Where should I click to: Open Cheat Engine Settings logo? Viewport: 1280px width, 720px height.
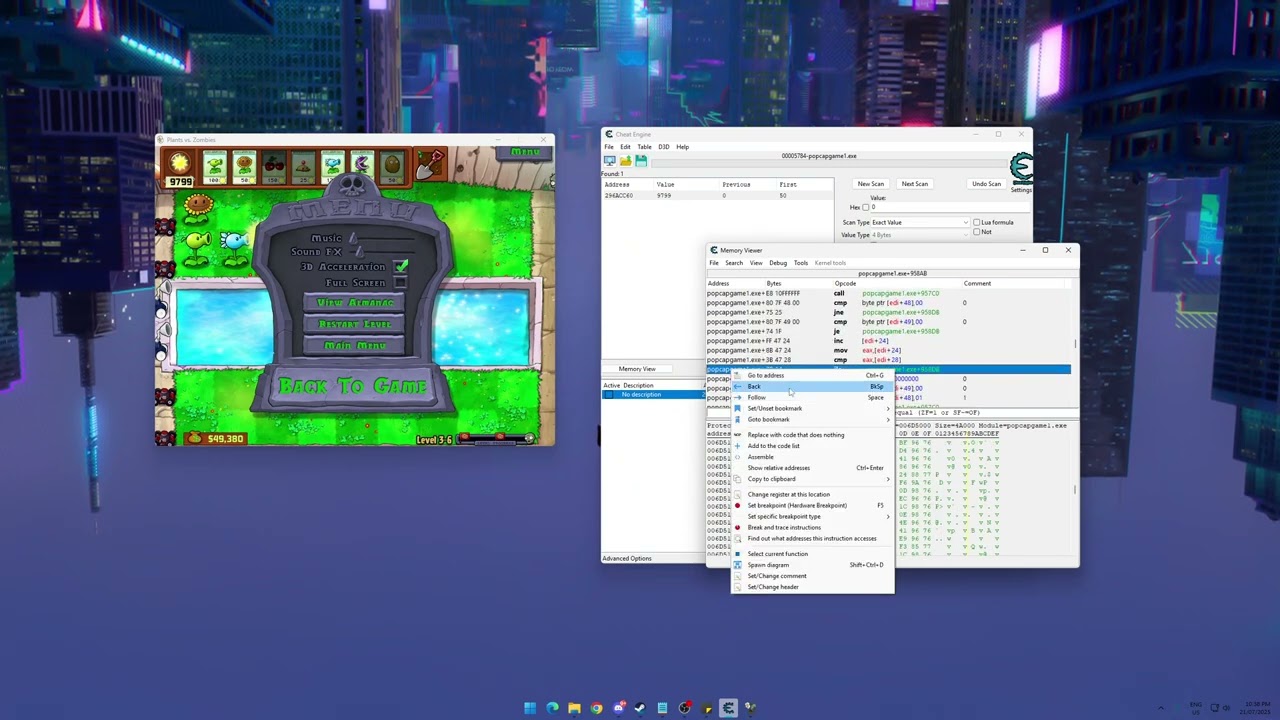coord(1021,170)
